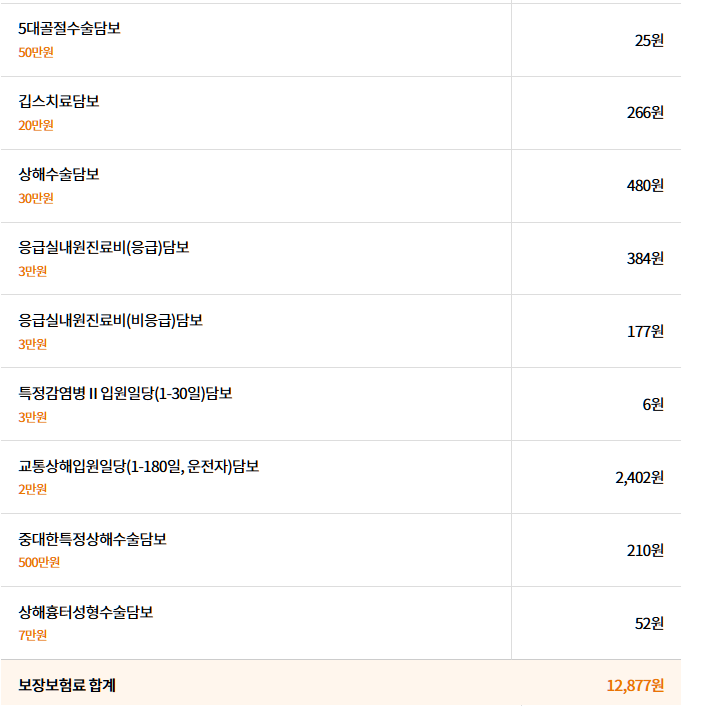The width and height of the screenshot is (704, 706).
Task: Select 응급실내원진료비(응급)담보 item
Action: coord(104,247)
